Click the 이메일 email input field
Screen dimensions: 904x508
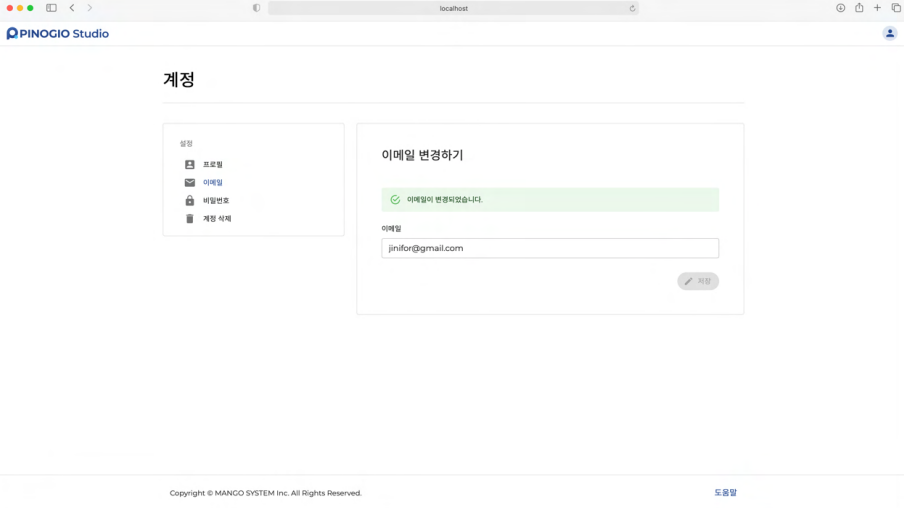[550, 248]
